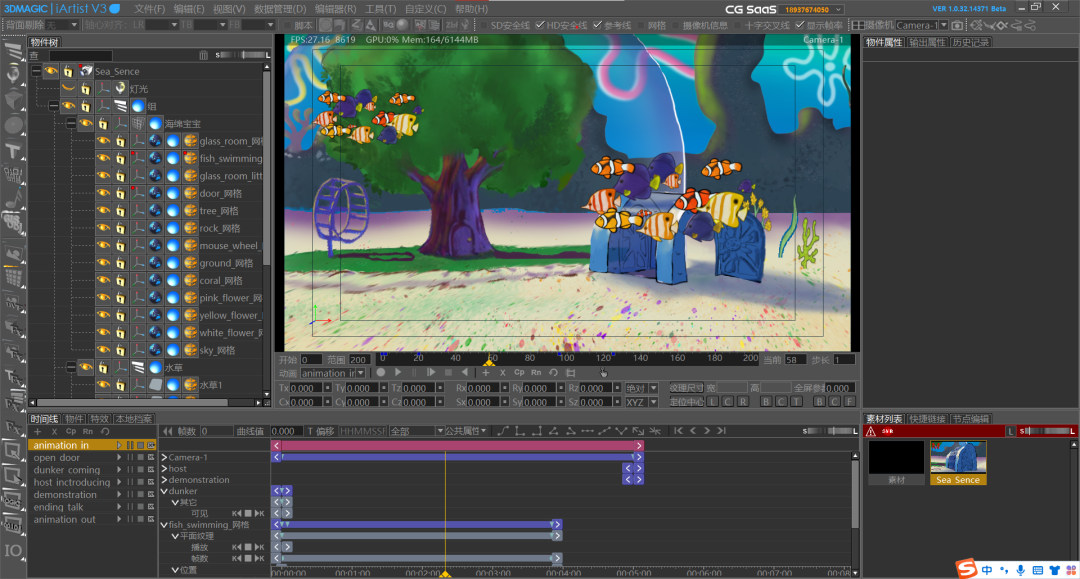Click the play-reverse triangle button
1080x579 pixels.
pos(465,372)
